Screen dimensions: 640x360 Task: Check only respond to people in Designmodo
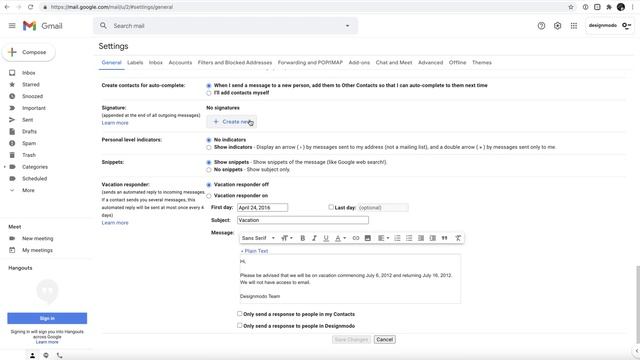click(x=240, y=325)
